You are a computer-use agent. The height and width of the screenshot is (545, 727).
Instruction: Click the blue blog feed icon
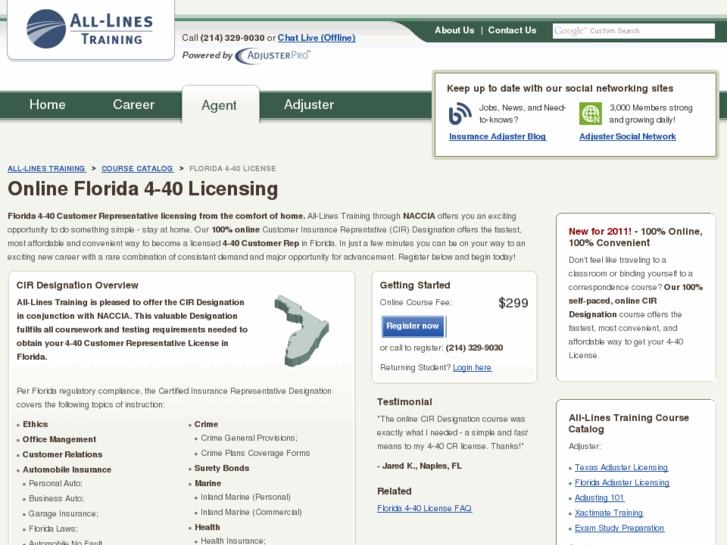coord(460,114)
